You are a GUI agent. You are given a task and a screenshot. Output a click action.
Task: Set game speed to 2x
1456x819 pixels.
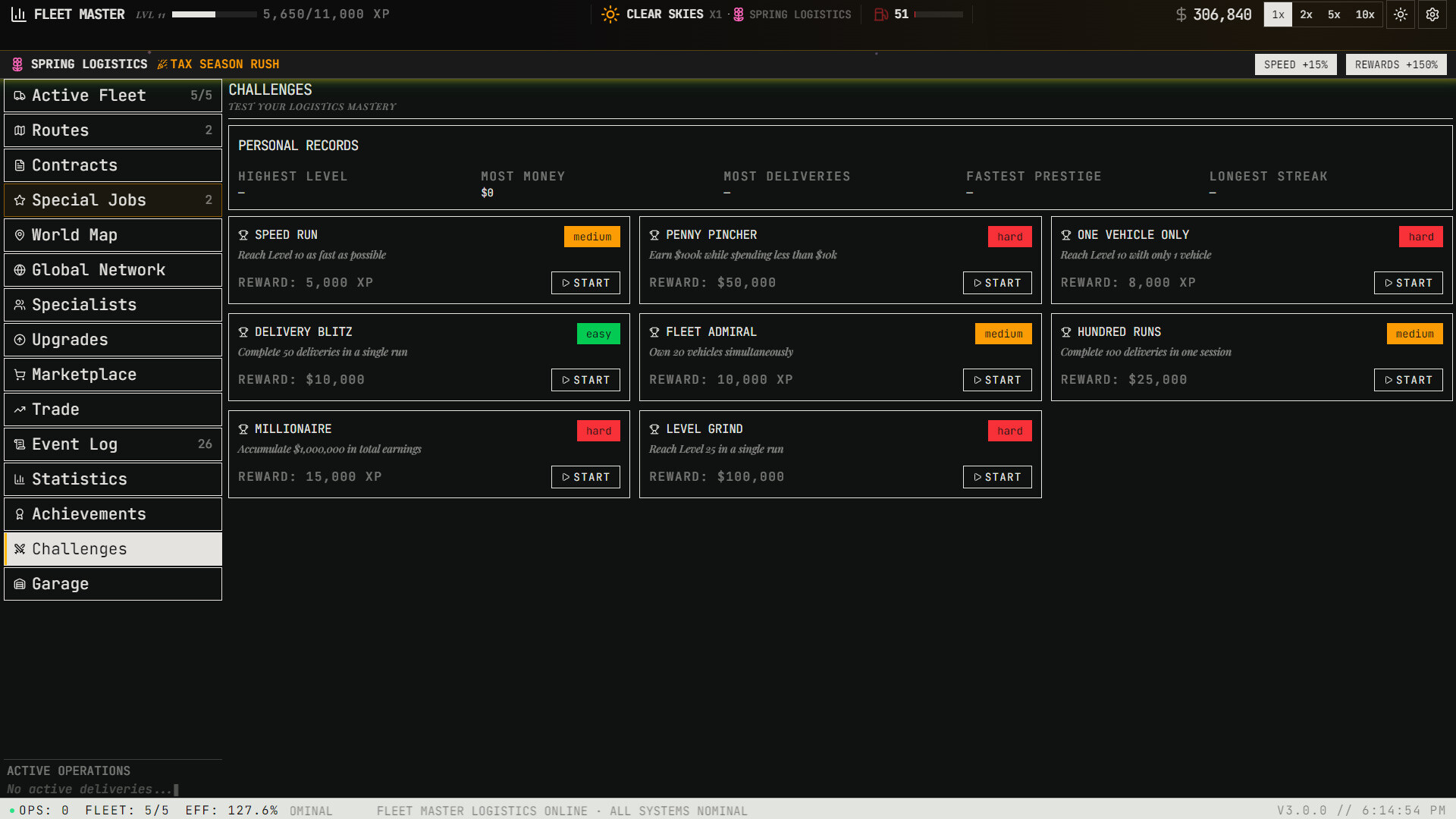click(x=1306, y=14)
